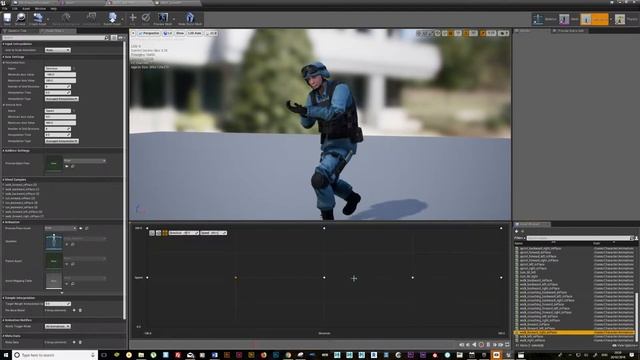Image resolution: width=640 pixels, height=360 pixels.
Task: Collapse the Input Interpolation section
Action: click(x=4, y=44)
